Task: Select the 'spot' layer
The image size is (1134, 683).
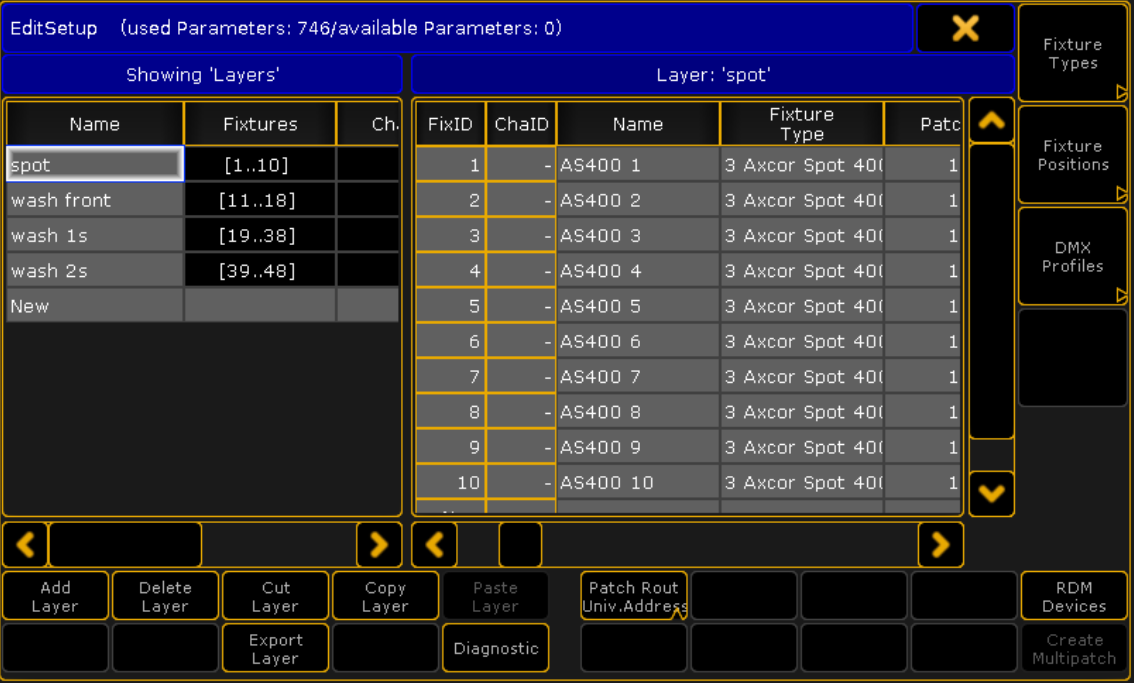Action: [95, 164]
